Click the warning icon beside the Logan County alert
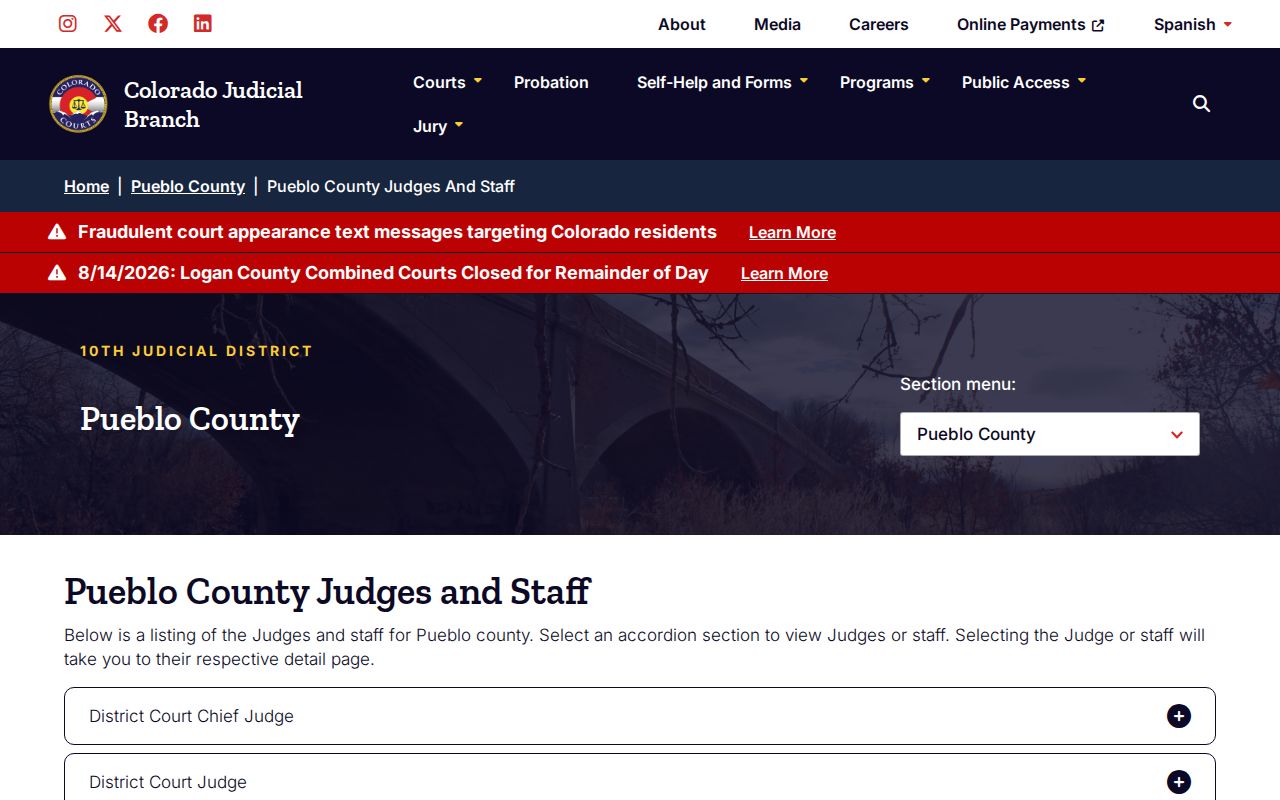 coord(57,273)
